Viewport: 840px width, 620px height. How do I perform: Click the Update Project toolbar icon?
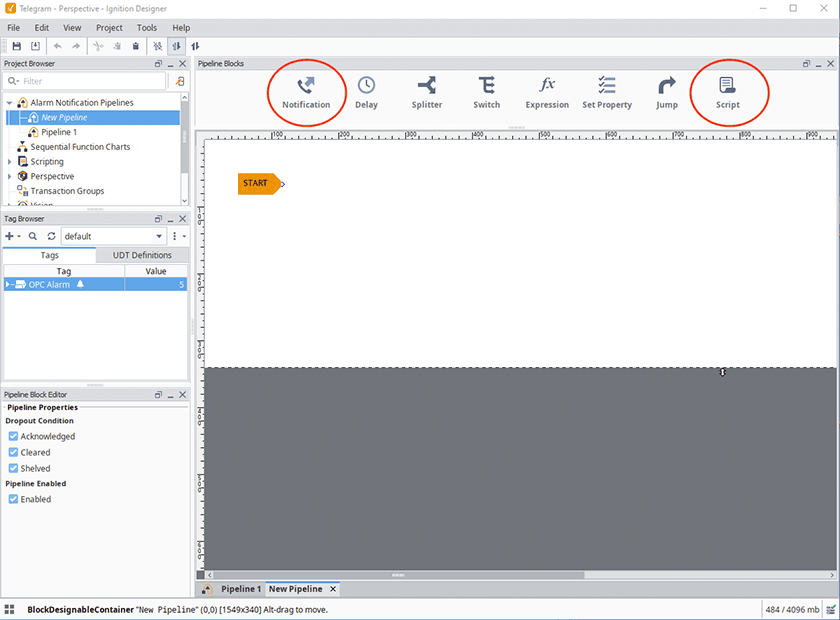tap(35, 46)
